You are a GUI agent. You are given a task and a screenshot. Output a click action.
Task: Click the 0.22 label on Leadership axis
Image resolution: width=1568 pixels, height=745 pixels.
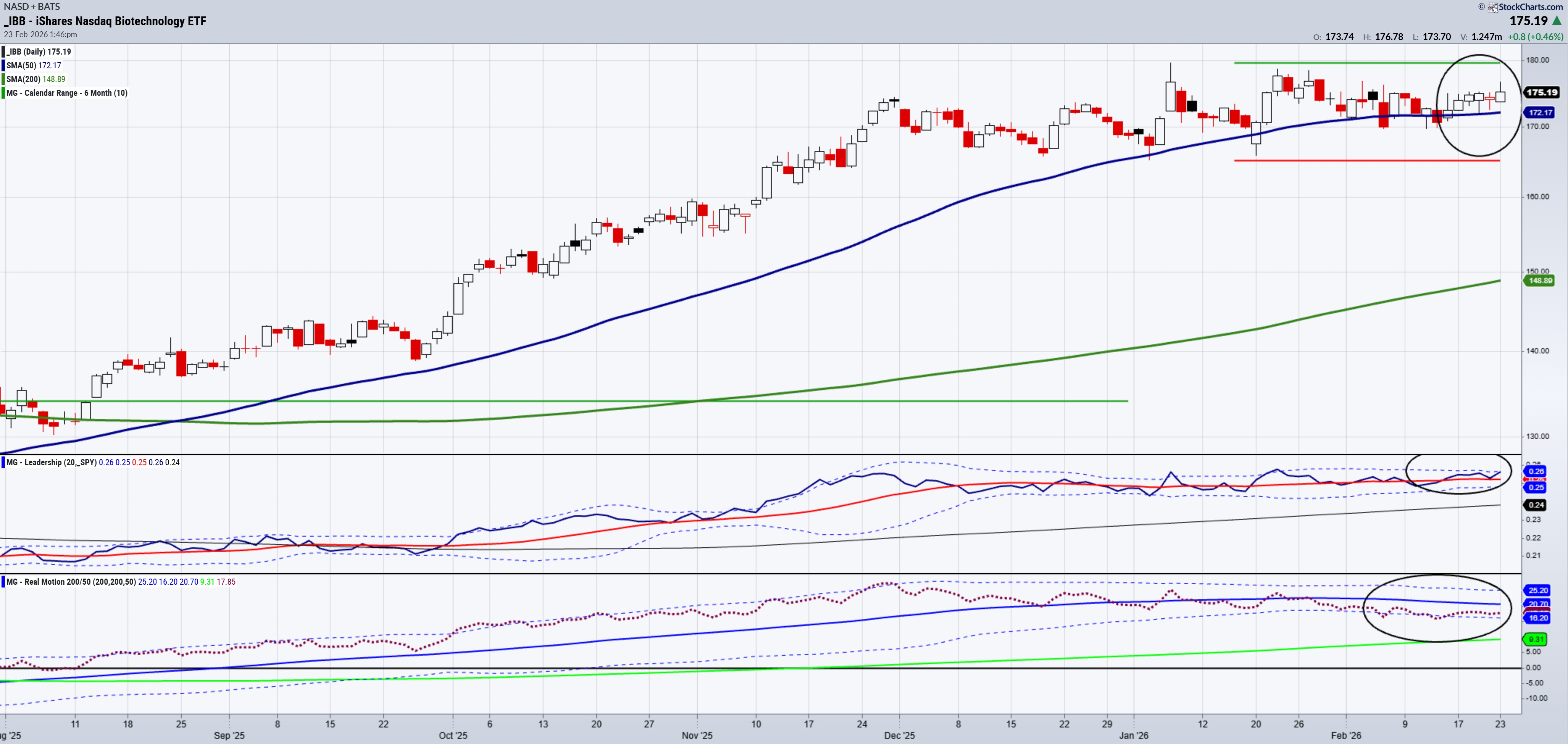pyautogui.click(x=1533, y=538)
